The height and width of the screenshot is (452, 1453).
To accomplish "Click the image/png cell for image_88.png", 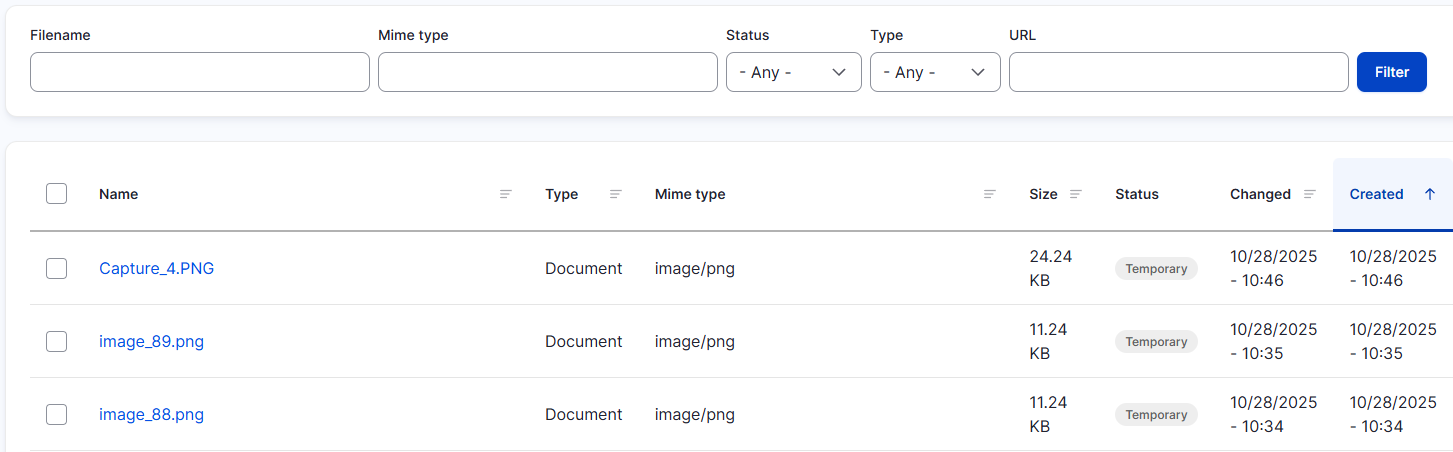I will [x=695, y=414].
